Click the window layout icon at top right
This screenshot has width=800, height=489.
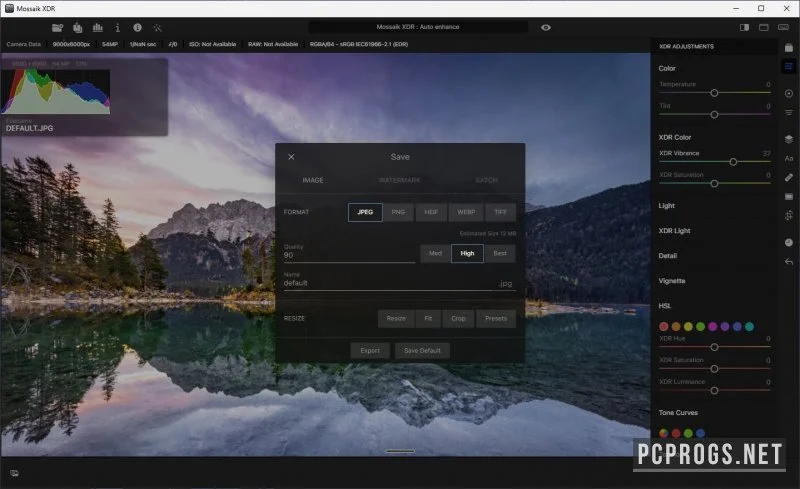tap(764, 27)
